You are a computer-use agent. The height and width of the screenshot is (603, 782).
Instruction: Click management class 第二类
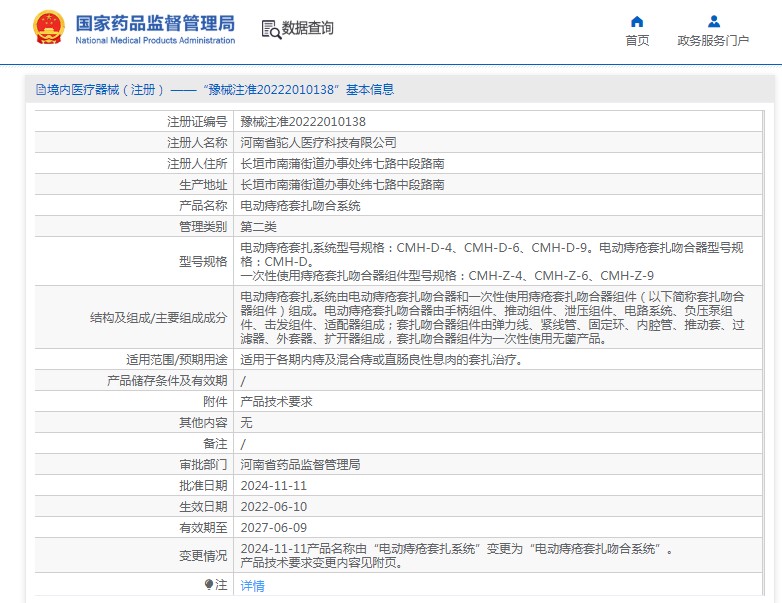pyautogui.click(x=258, y=226)
